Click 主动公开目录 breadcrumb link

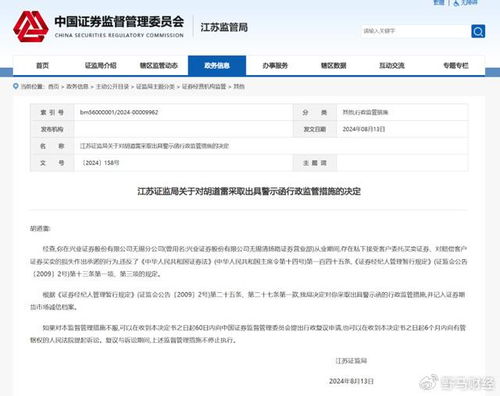(x=112, y=87)
